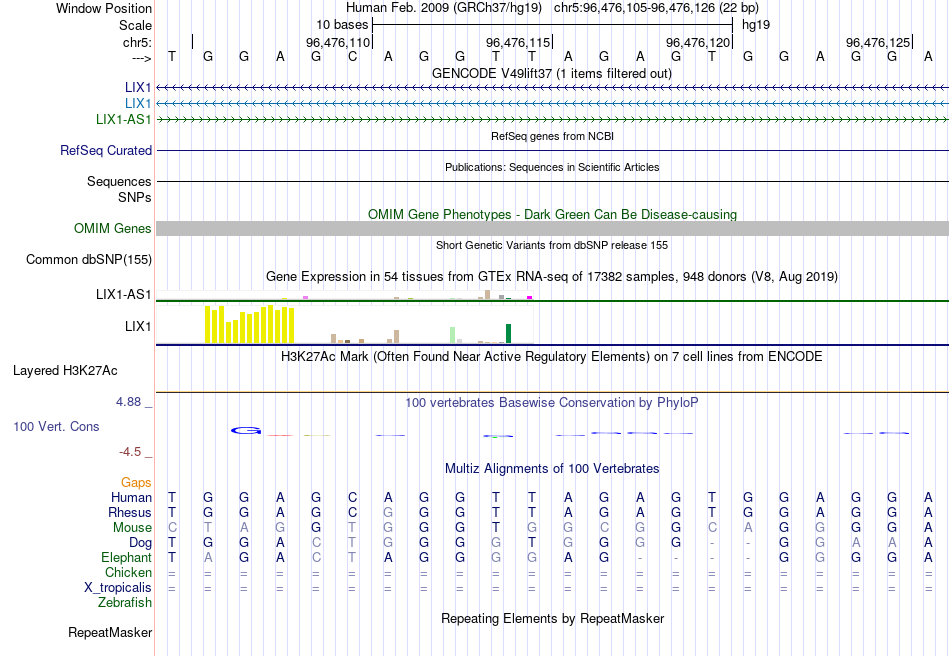
Task: Click the -4.5 PhyloP lower axis value
Action: (130, 452)
